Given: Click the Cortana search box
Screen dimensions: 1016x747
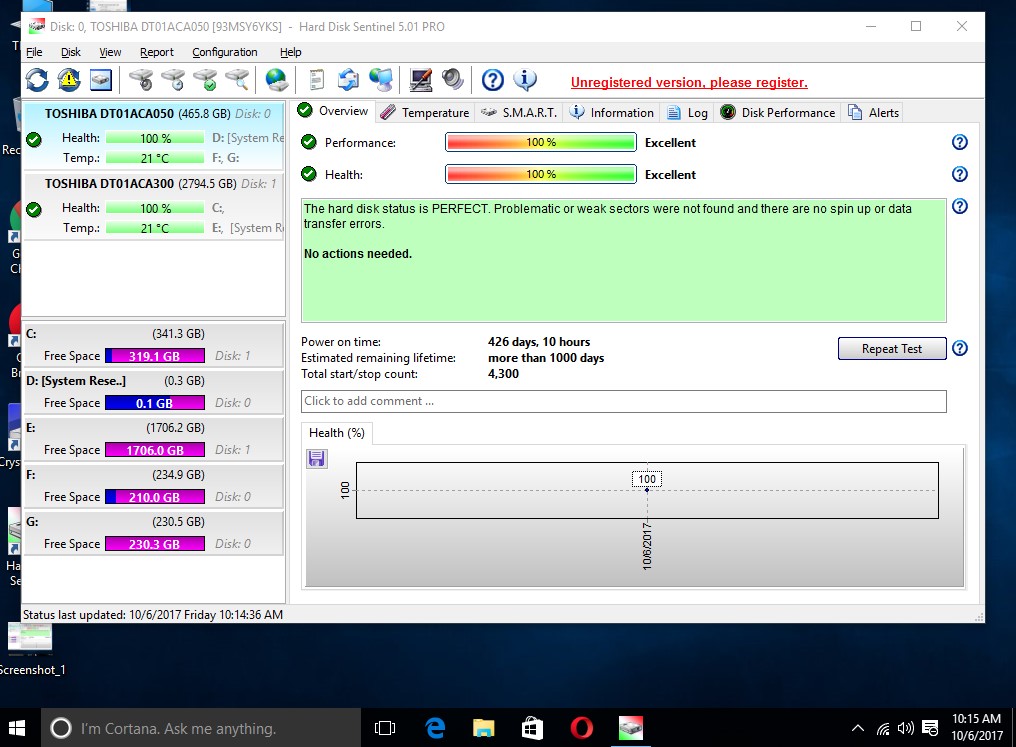Looking at the screenshot, I should click(x=201, y=728).
